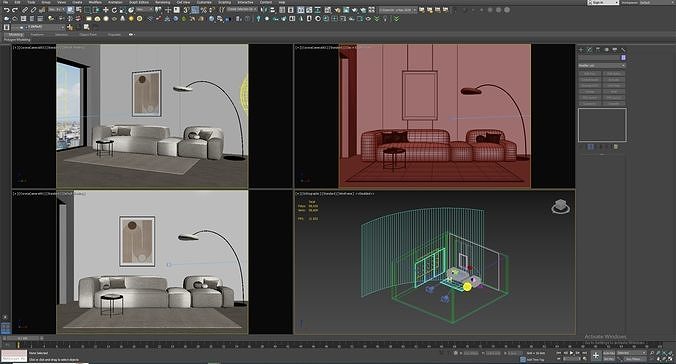Click the Align tool icon
Image resolution: width=676 pixels, height=364 pixels.
273,9
